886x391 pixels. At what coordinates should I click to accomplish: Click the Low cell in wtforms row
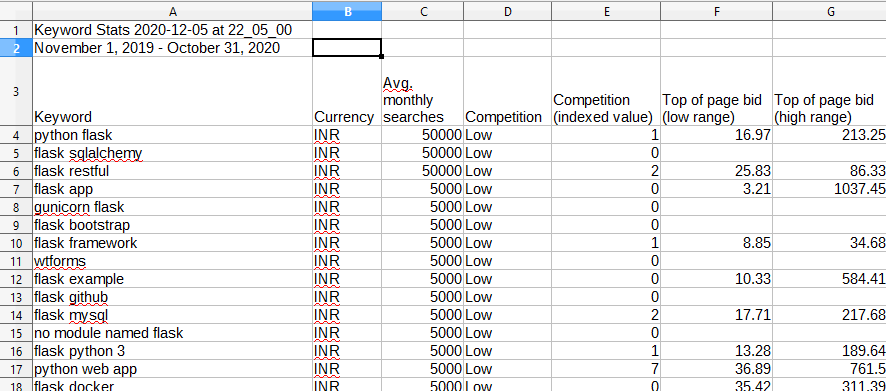click(507, 261)
